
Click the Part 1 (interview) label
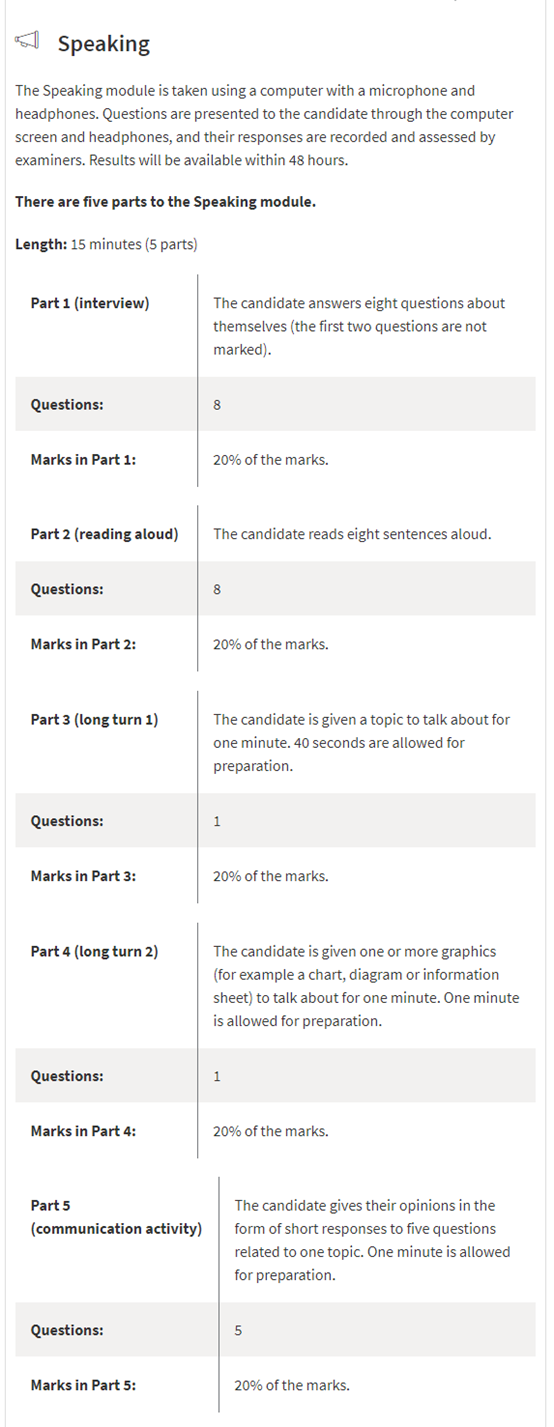(90, 303)
